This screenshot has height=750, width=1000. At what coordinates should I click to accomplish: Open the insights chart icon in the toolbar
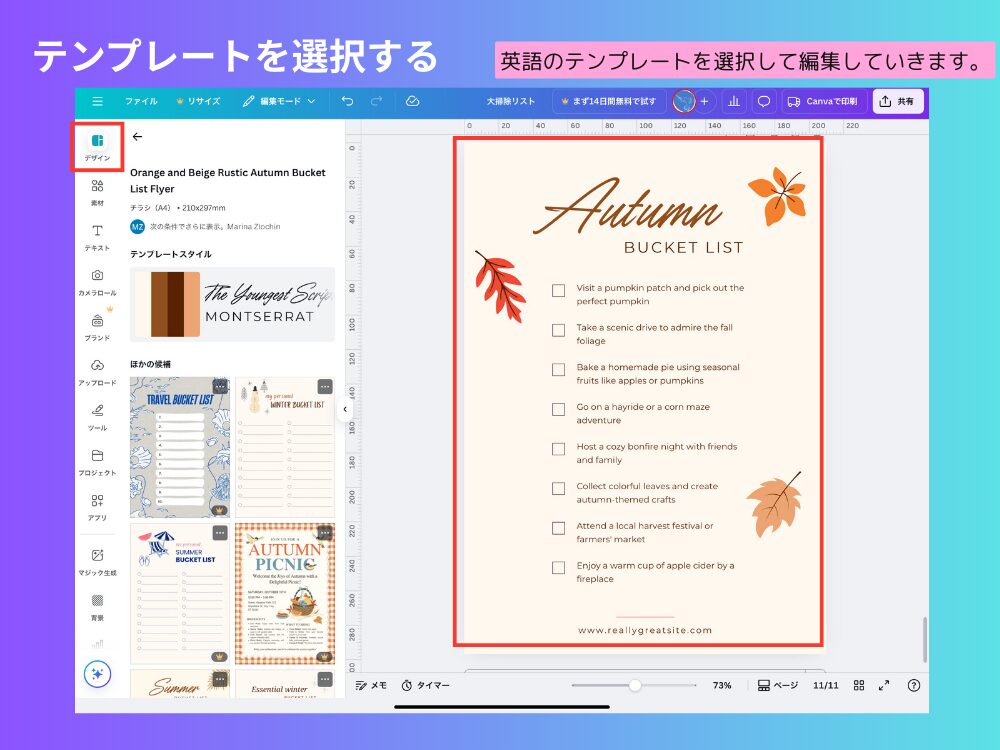(734, 102)
